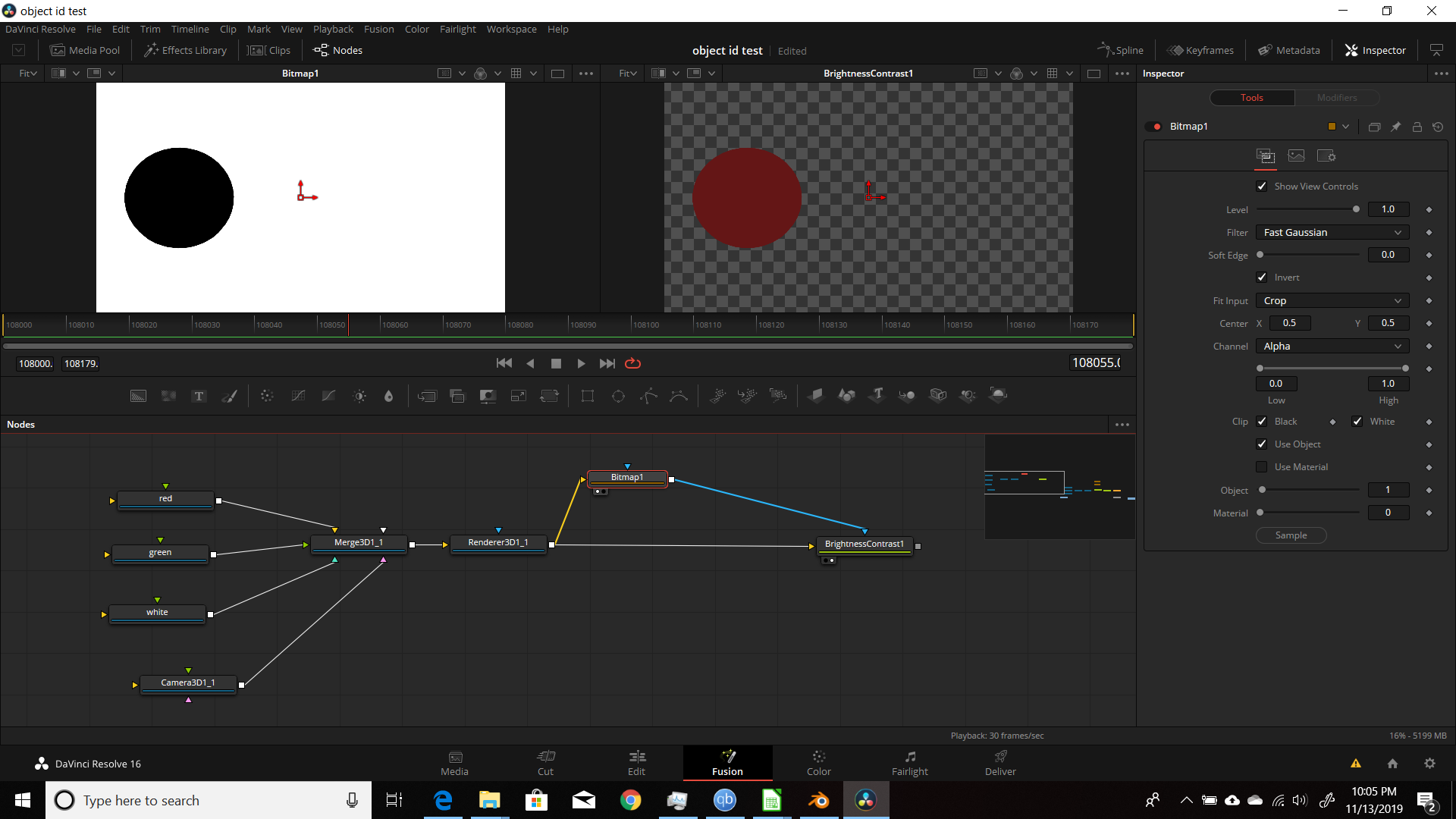The image size is (1456, 819).
Task: Open the Fusion menu
Action: coord(378,29)
